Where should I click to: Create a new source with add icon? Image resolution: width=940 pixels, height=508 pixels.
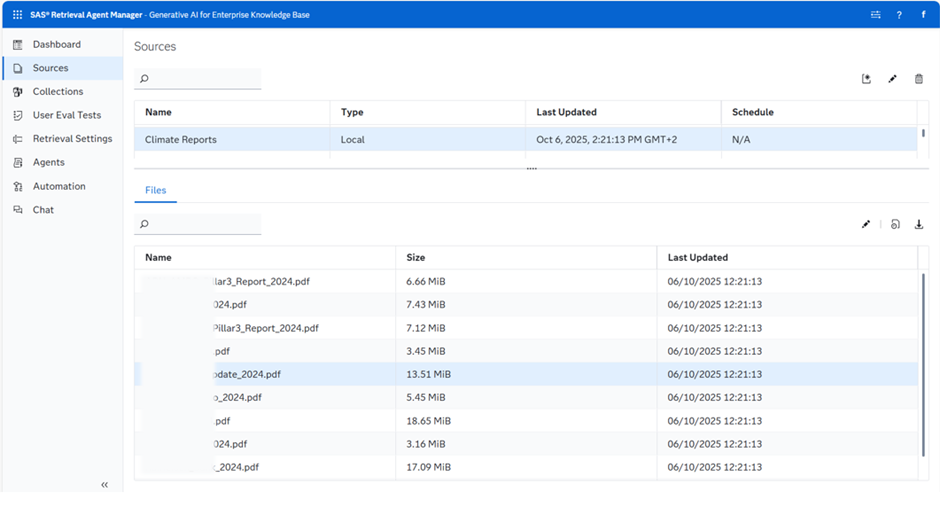point(866,79)
